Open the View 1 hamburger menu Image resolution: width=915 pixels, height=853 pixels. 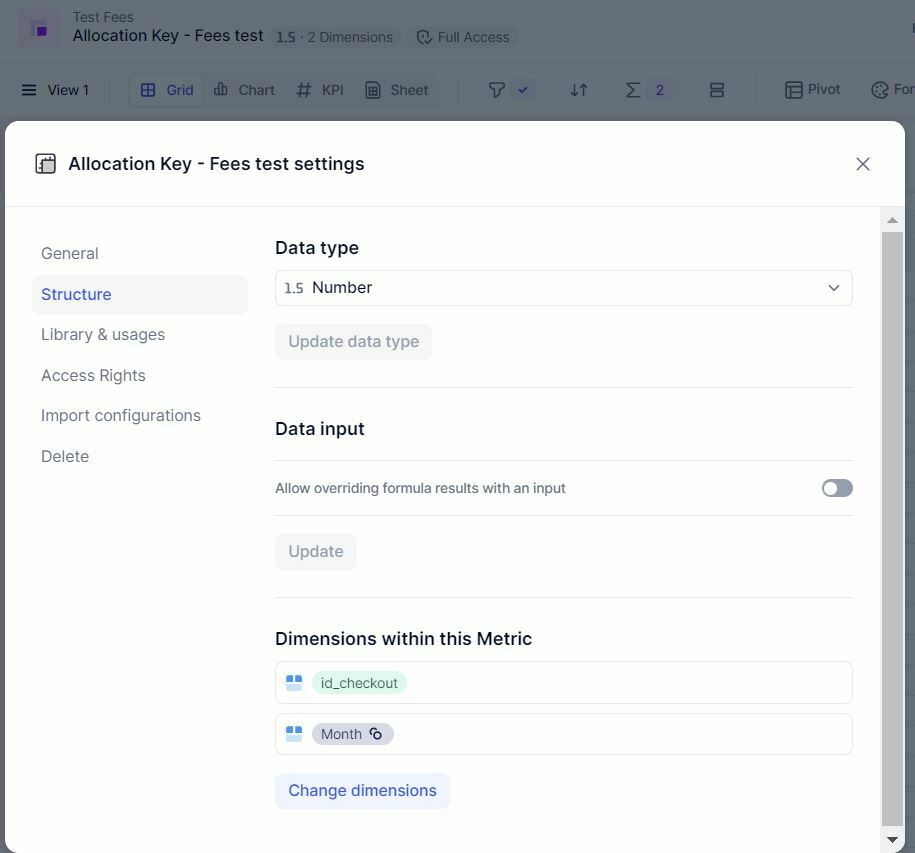pyautogui.click(x=29, y=90)
